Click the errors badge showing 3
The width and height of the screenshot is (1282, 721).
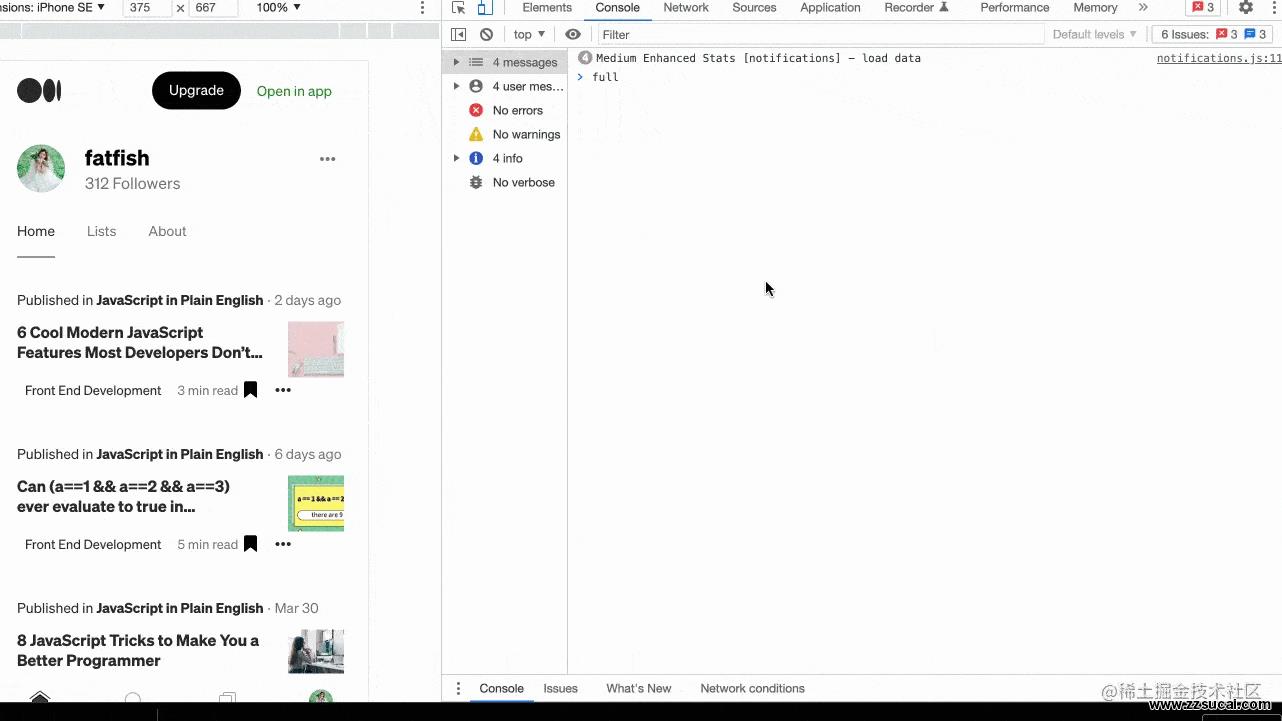coord(1204,8)
